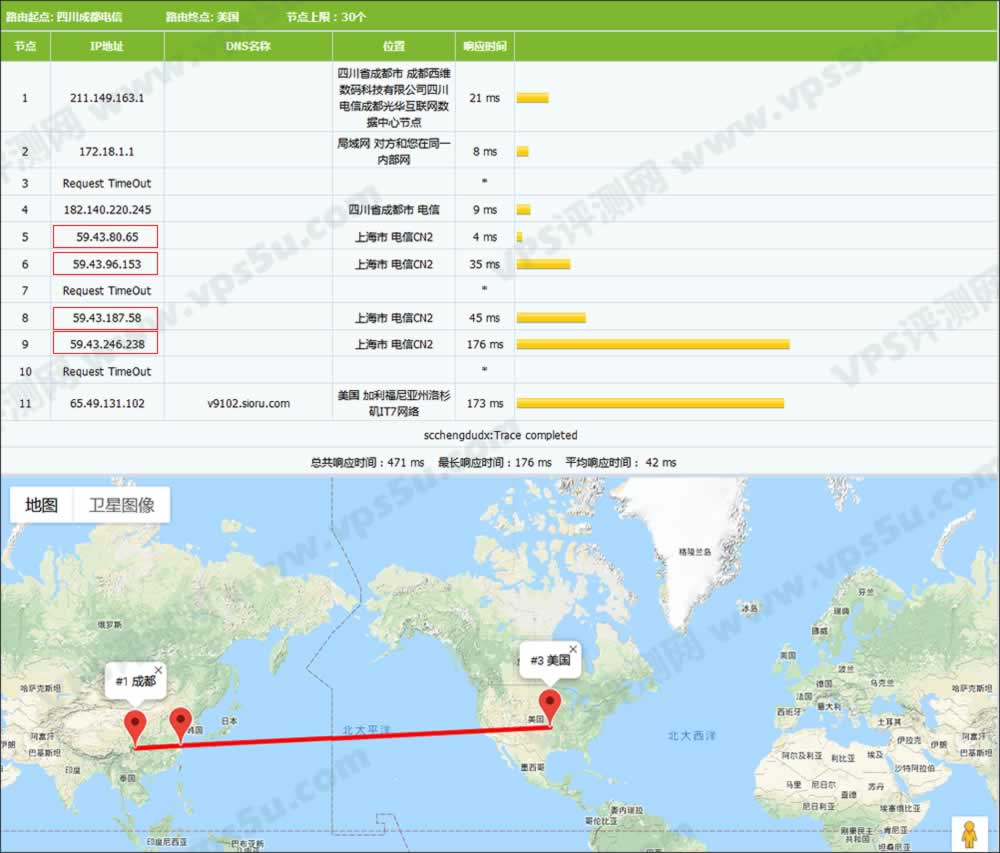
Task: Click IP address 59.43.80.65
Action: pyautogui.click(x=106, y=237)
